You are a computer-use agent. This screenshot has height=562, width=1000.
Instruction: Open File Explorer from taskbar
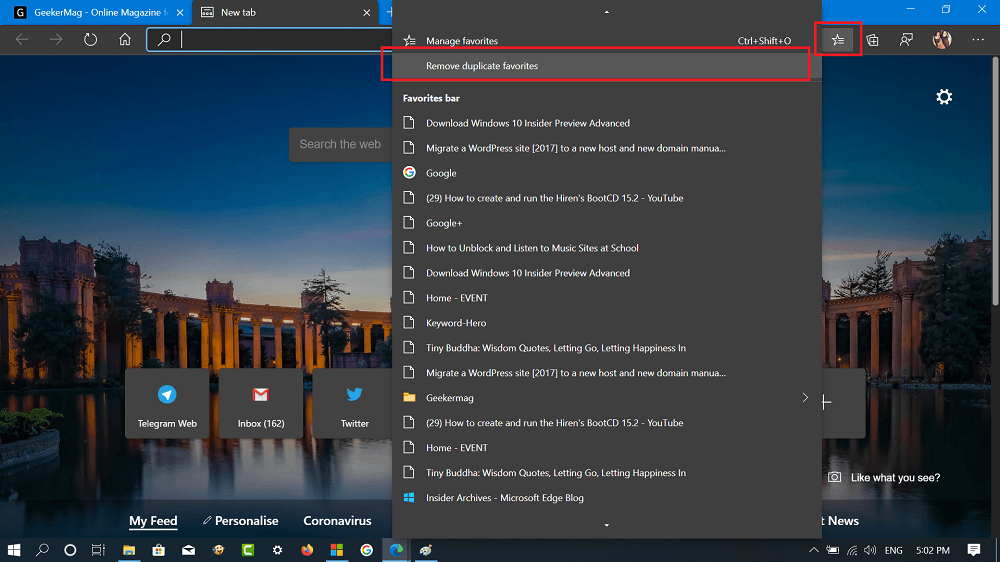coord(129,550)
